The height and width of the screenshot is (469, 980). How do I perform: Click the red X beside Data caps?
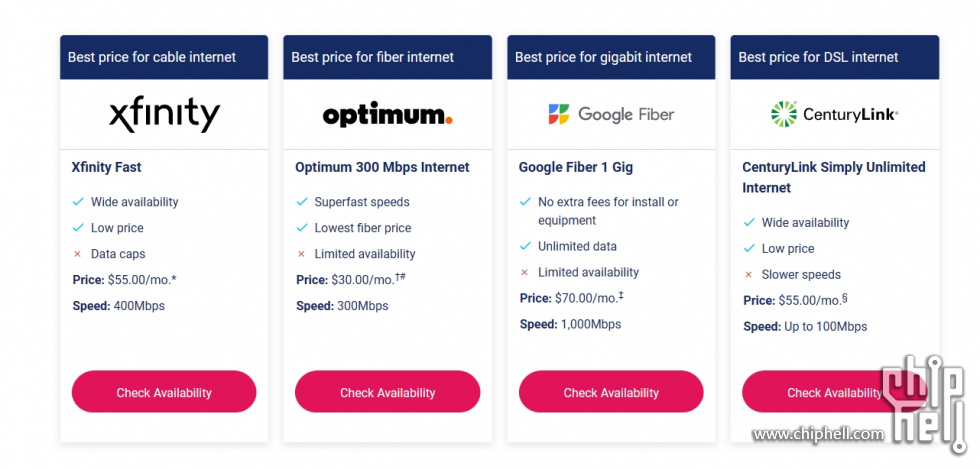78,254
